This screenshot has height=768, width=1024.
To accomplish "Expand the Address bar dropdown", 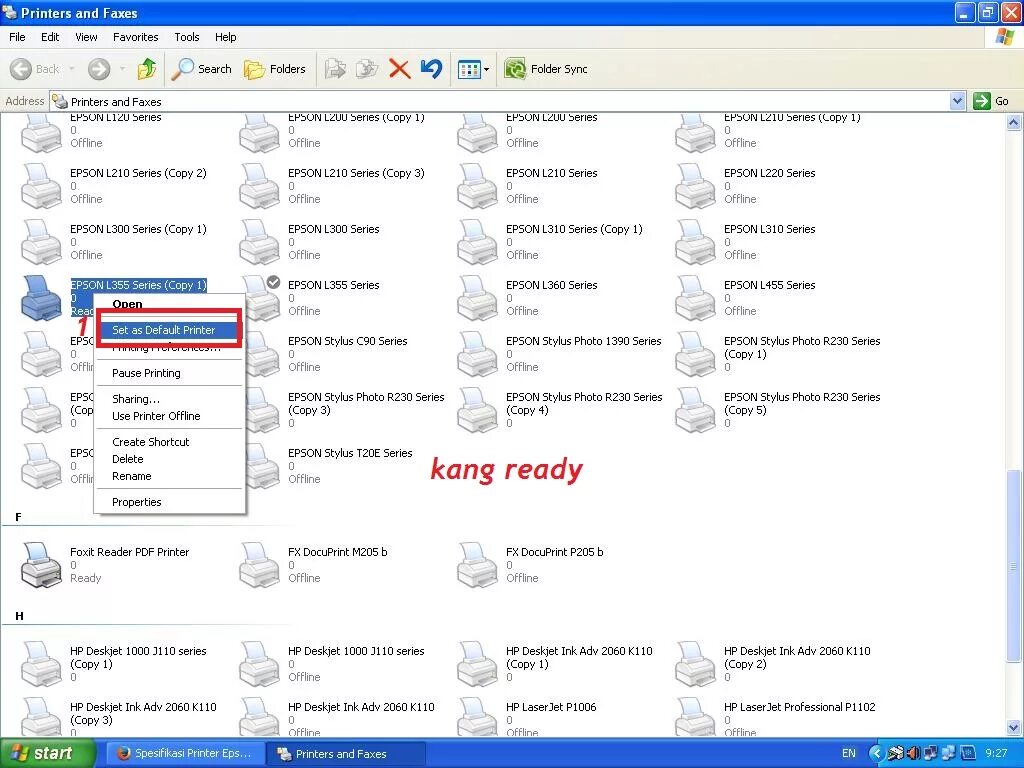I will coord(957,101).
